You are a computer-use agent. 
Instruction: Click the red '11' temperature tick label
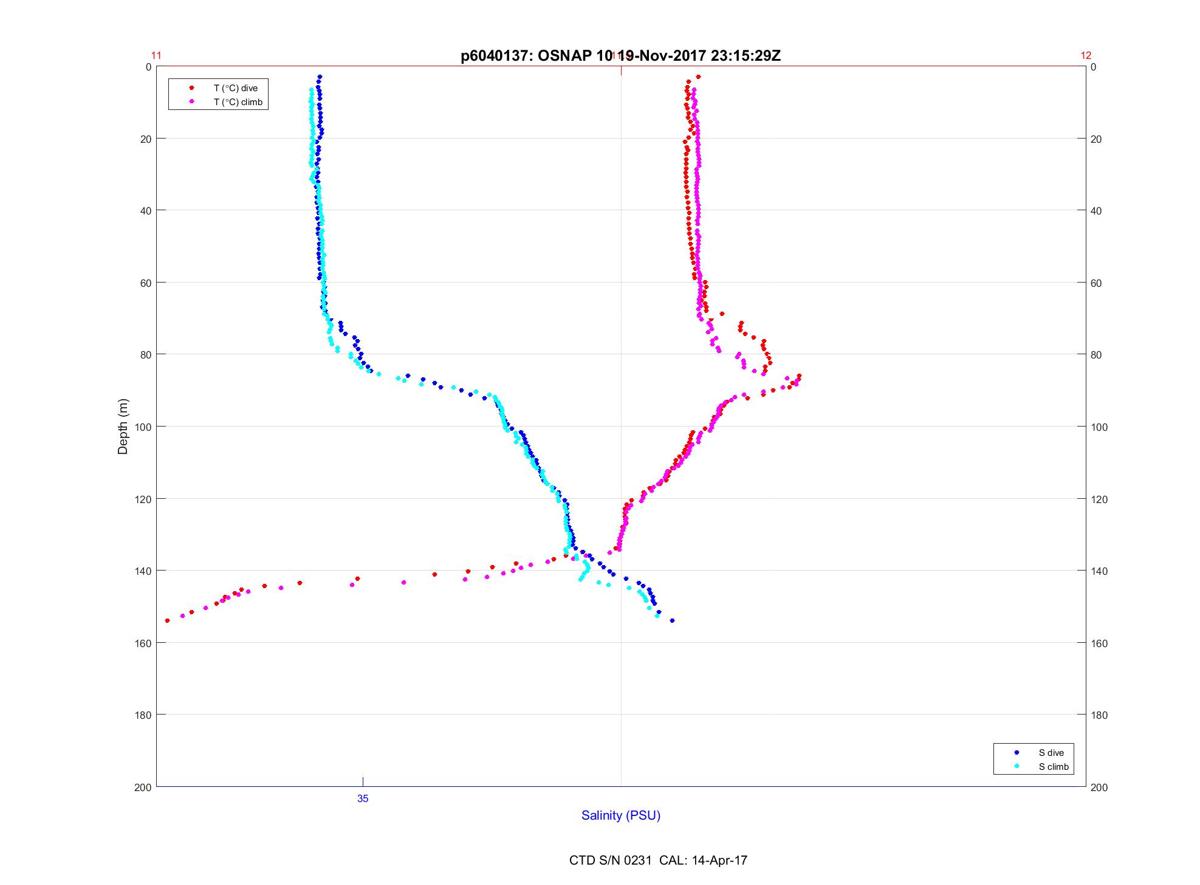[156, 56]
